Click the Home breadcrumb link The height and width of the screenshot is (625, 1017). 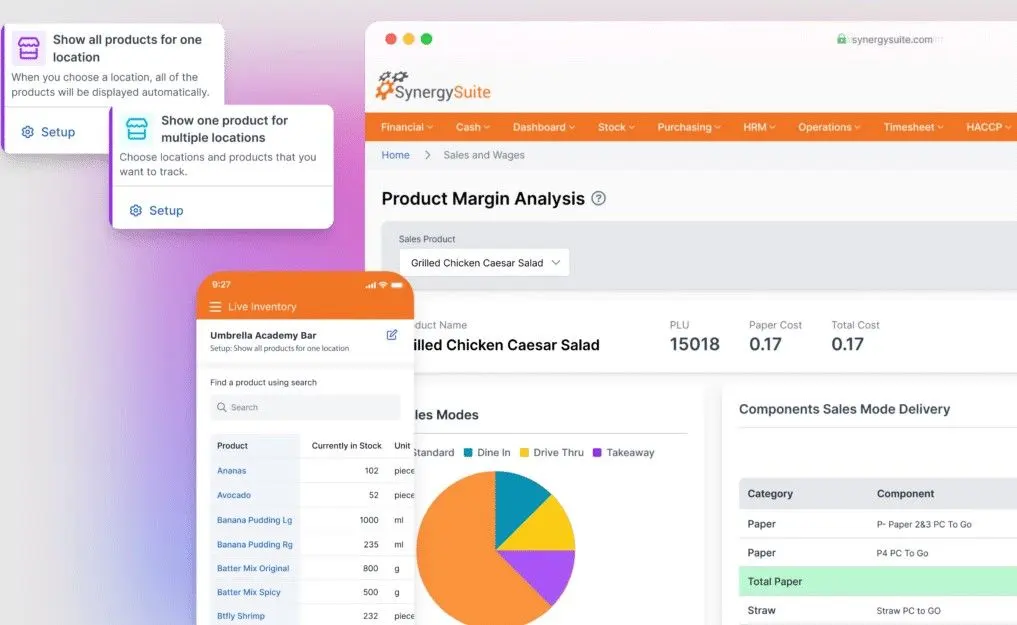[x=396, y=155]
